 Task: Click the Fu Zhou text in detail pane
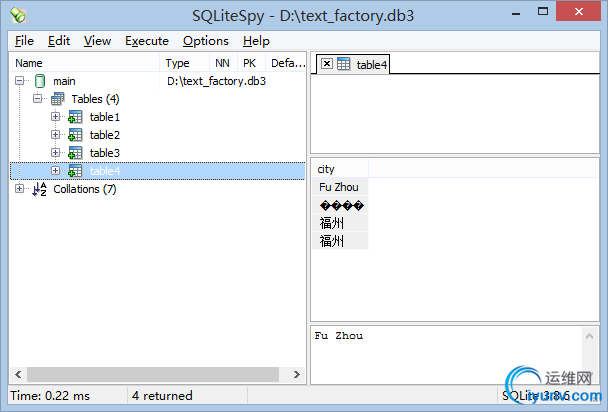(339, 336)
